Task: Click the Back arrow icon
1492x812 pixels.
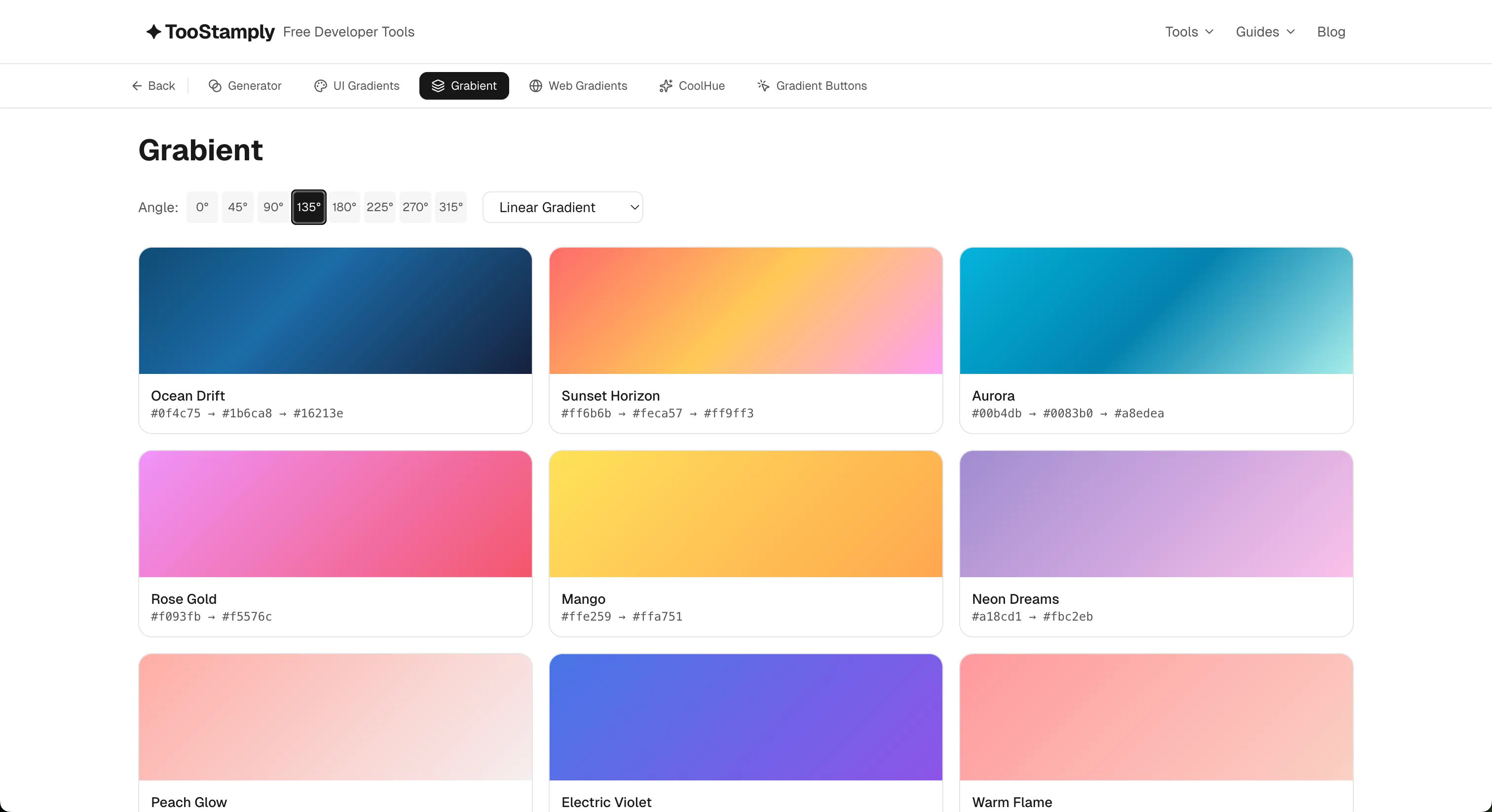Action: pyautogui.click(x=137, y=86)
